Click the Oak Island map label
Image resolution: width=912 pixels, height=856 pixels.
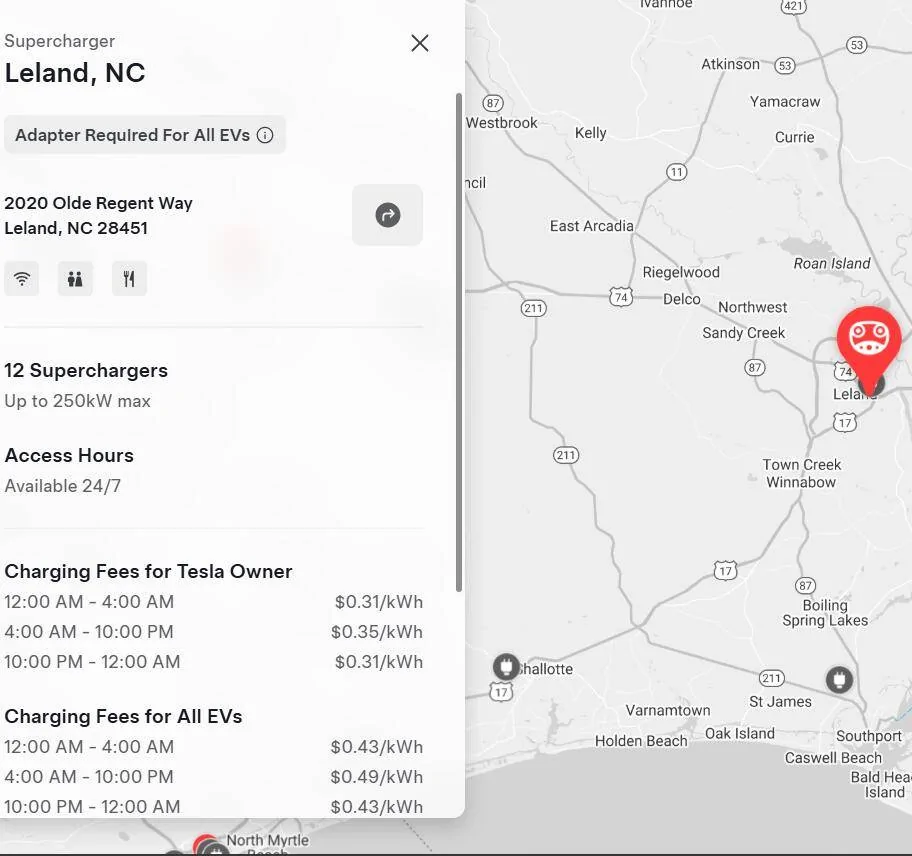[740, 734]
